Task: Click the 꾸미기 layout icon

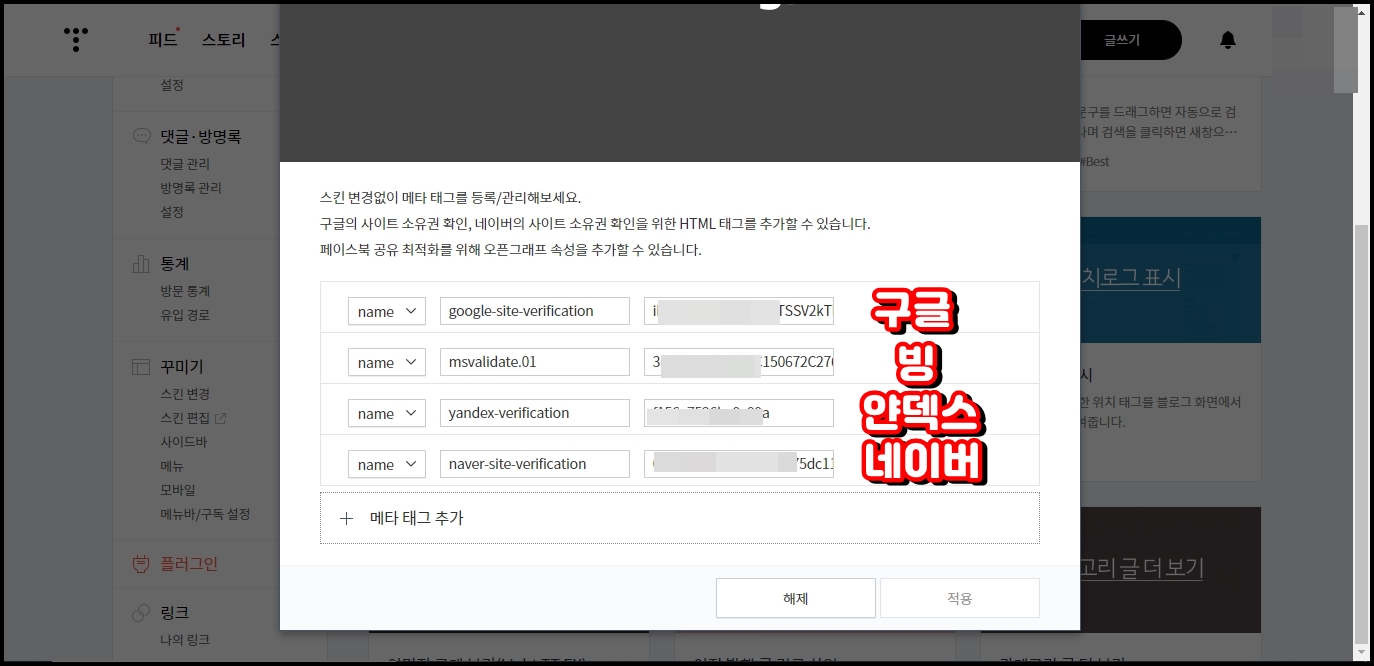Action: point(141,367)
